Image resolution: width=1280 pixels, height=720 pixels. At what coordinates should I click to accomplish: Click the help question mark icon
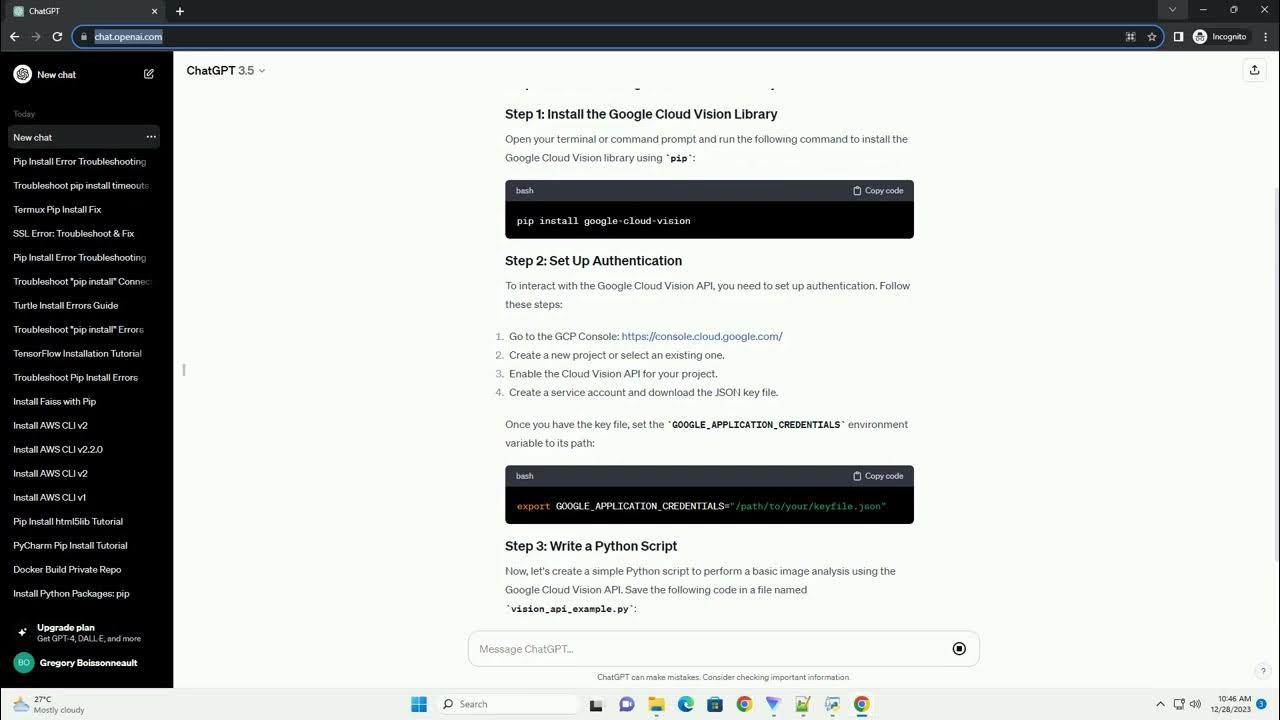1263,672
